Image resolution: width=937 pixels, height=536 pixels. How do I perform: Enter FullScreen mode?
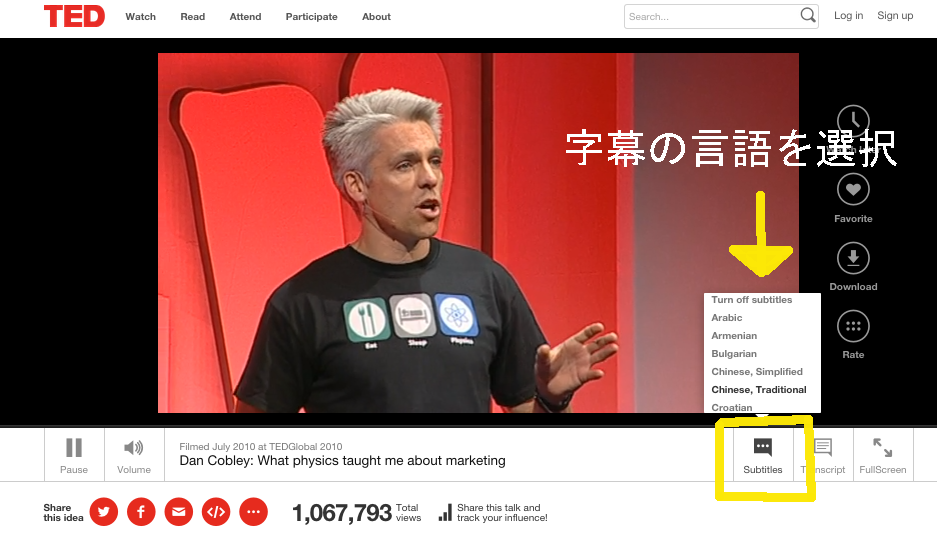click(x=883, y=455)
